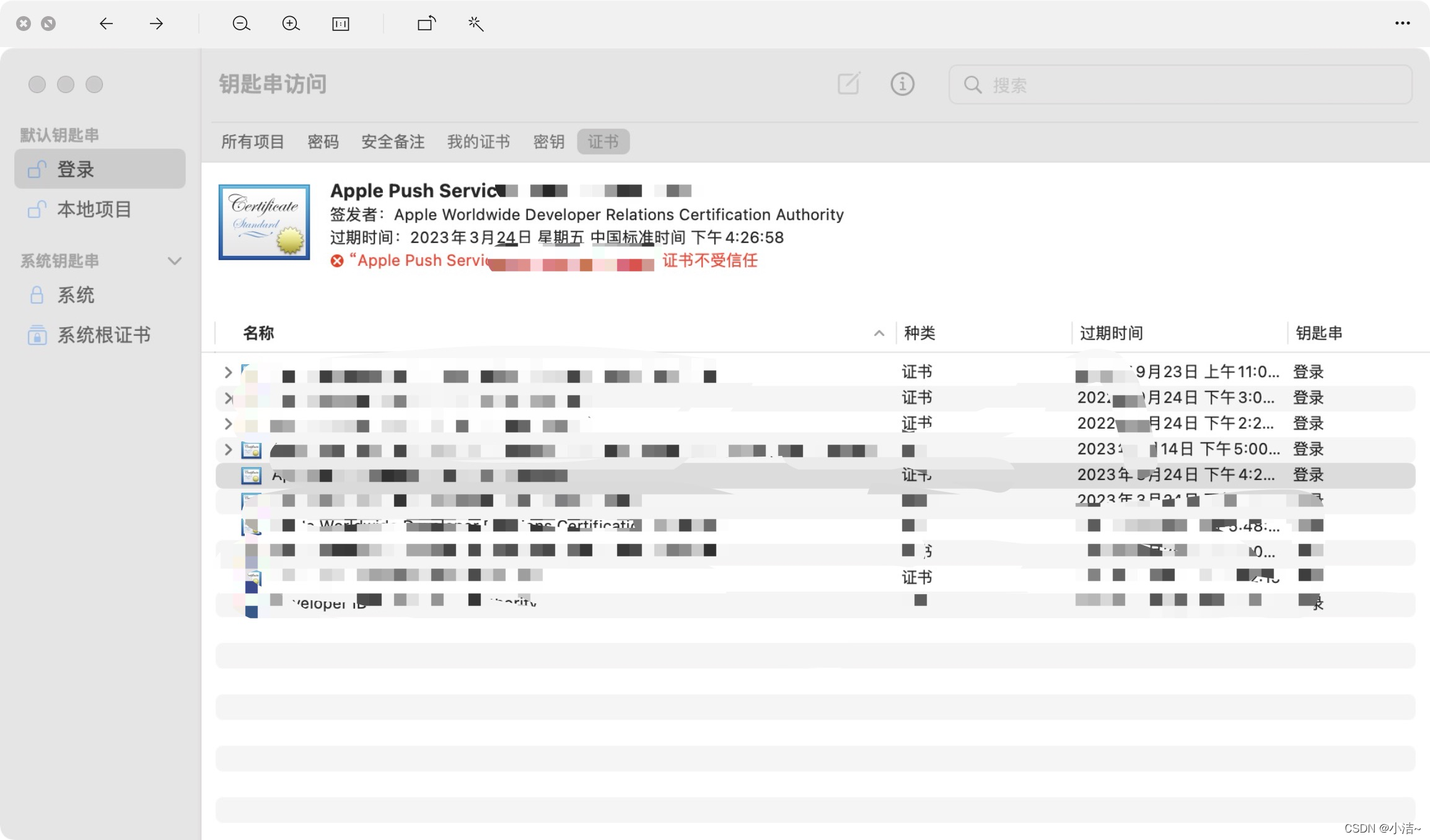Screen dimensions: 1430x840
Task: Click the large Certificate Standard thumbnail
Action: click(x=264, y=222)
